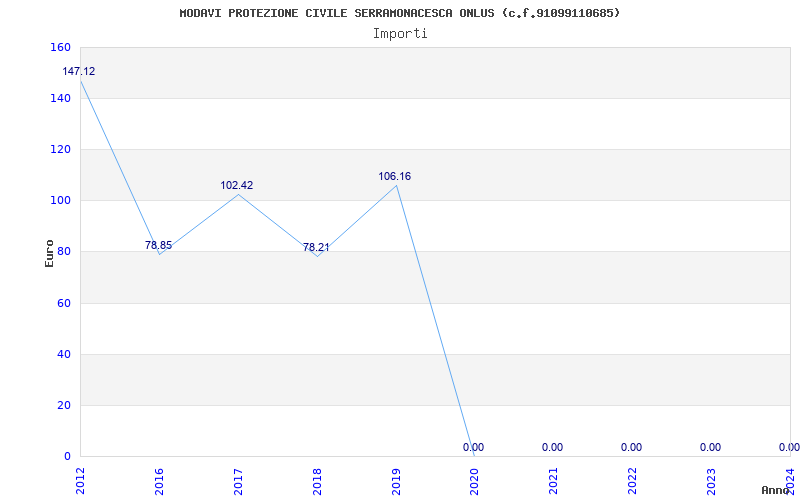This screenshot has height=500, width=800.
Task: Click the 140 y-axis tick label
Action: point(60,98)
